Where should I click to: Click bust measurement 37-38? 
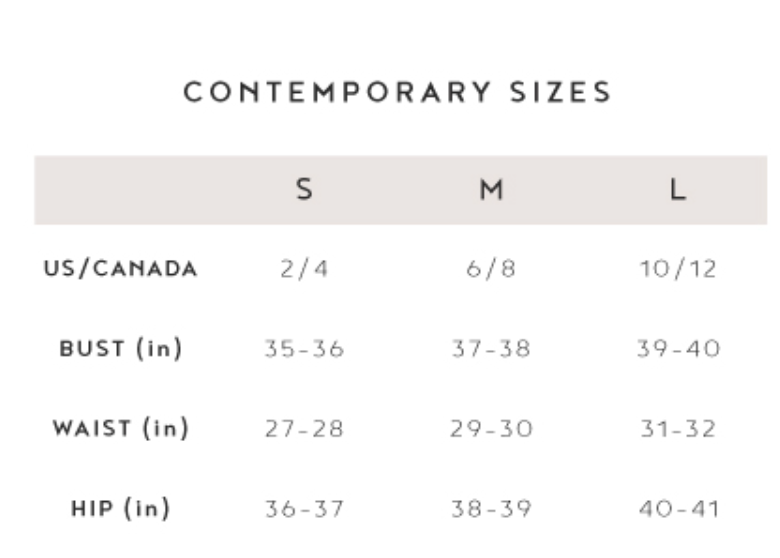click(491, 349)
